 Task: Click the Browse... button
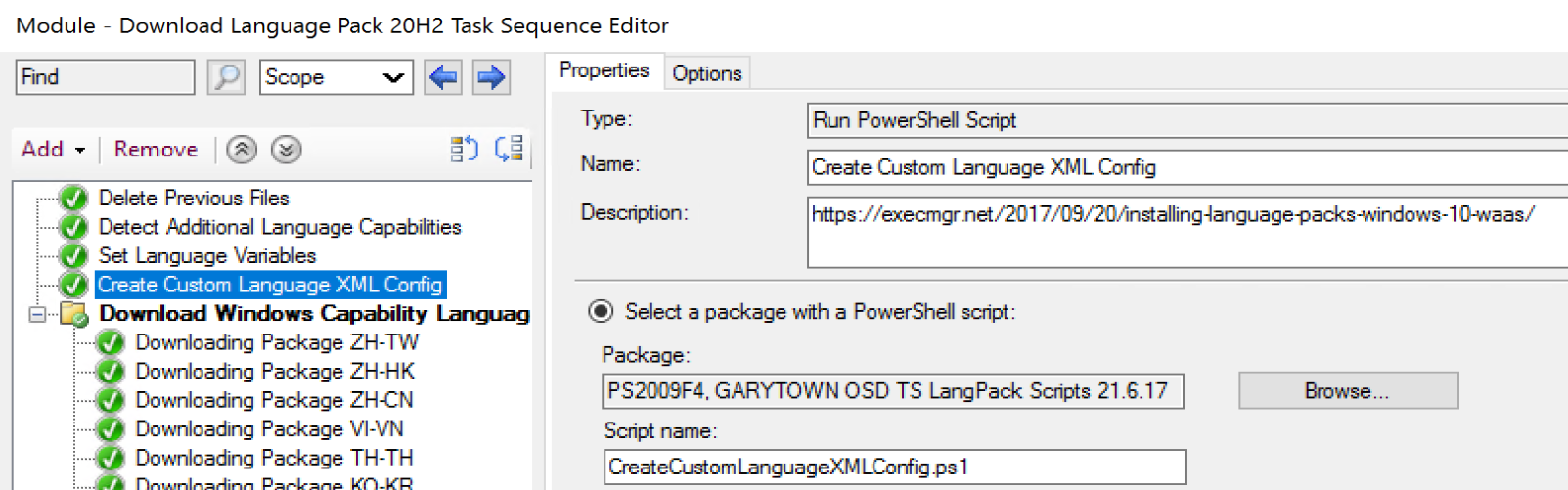click(x=1348, y=391)
